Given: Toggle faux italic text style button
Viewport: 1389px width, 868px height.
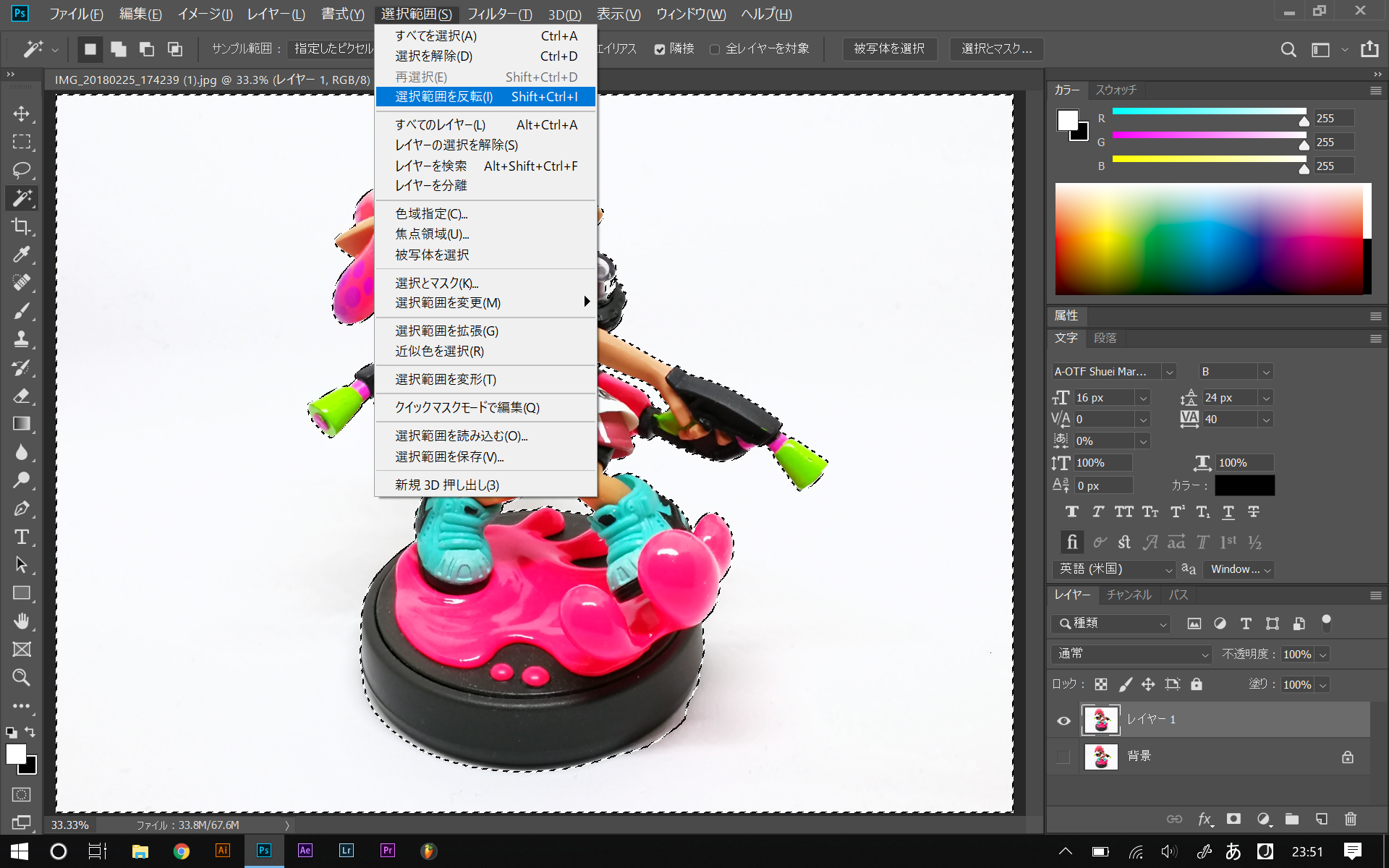Looking at the screenshot, I should pyautogui.click(x=1097, y=512).
